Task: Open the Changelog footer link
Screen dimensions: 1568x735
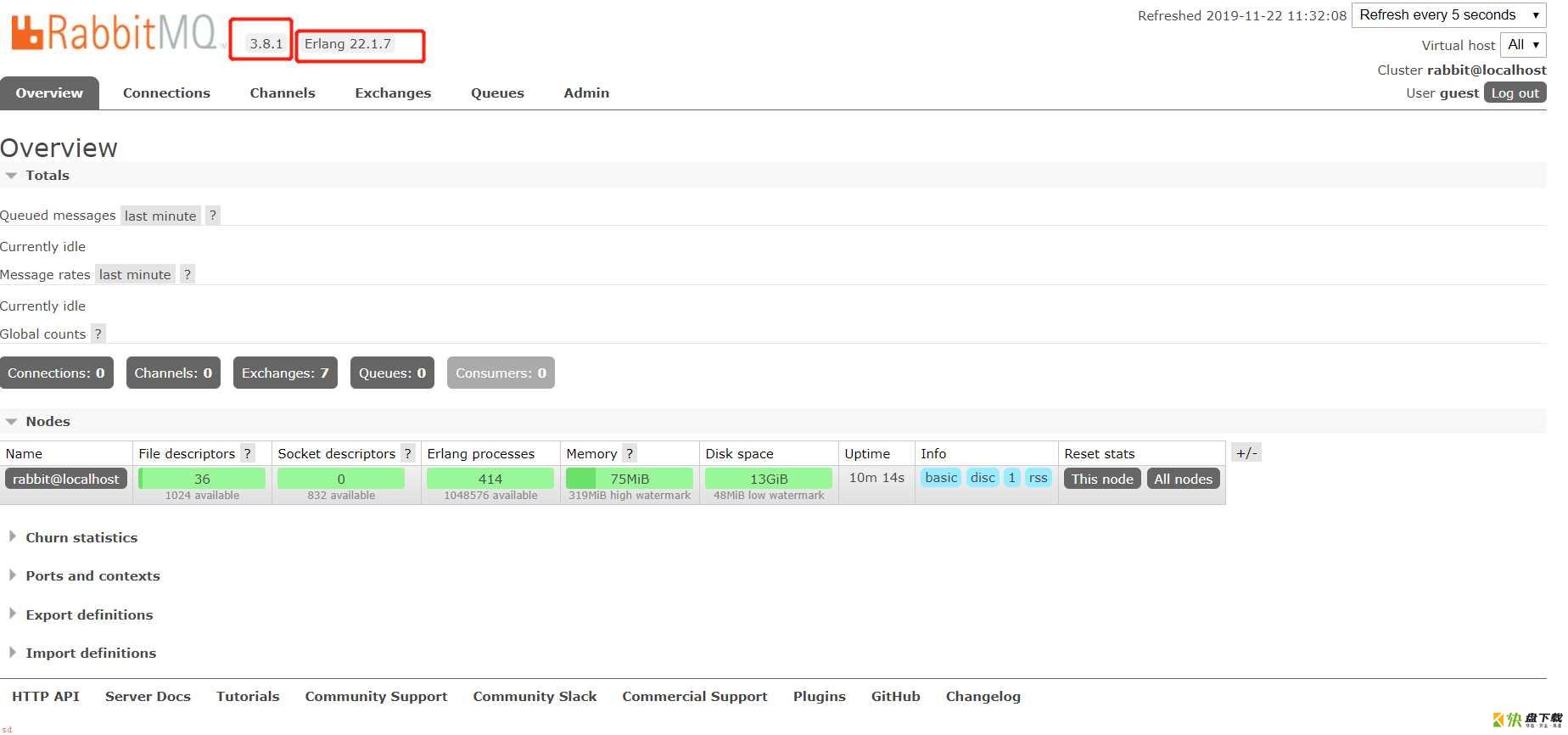Action: click(x=983, y=696)
